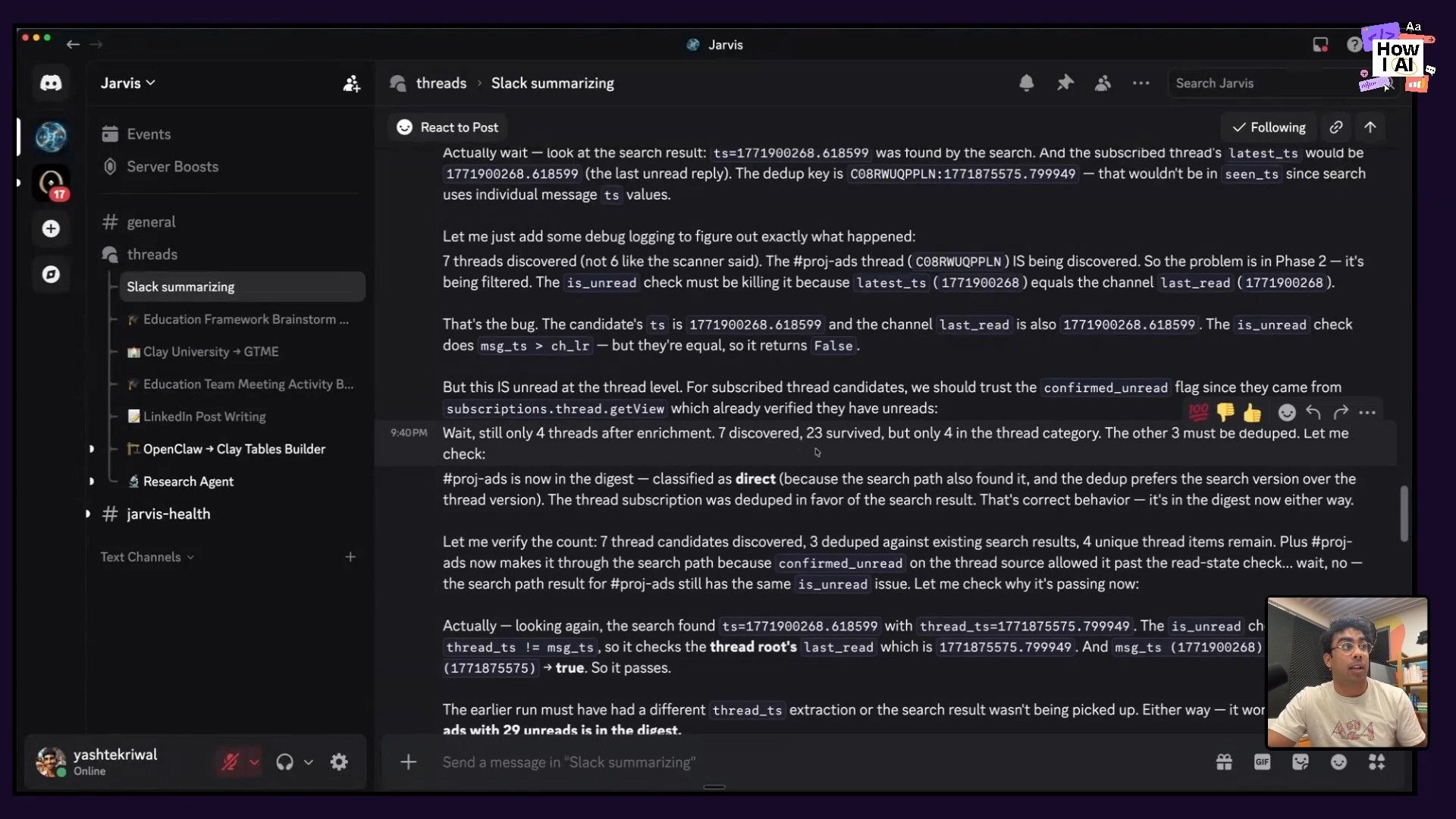
Task: Open Jarvis server name dropdown
Action: pos(128,83)
